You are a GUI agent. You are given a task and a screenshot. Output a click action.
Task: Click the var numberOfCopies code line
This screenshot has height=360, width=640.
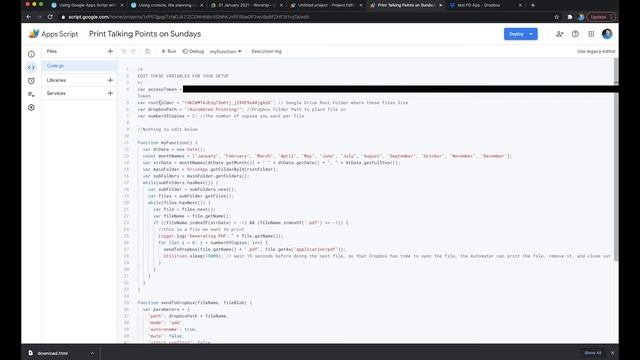221,116
